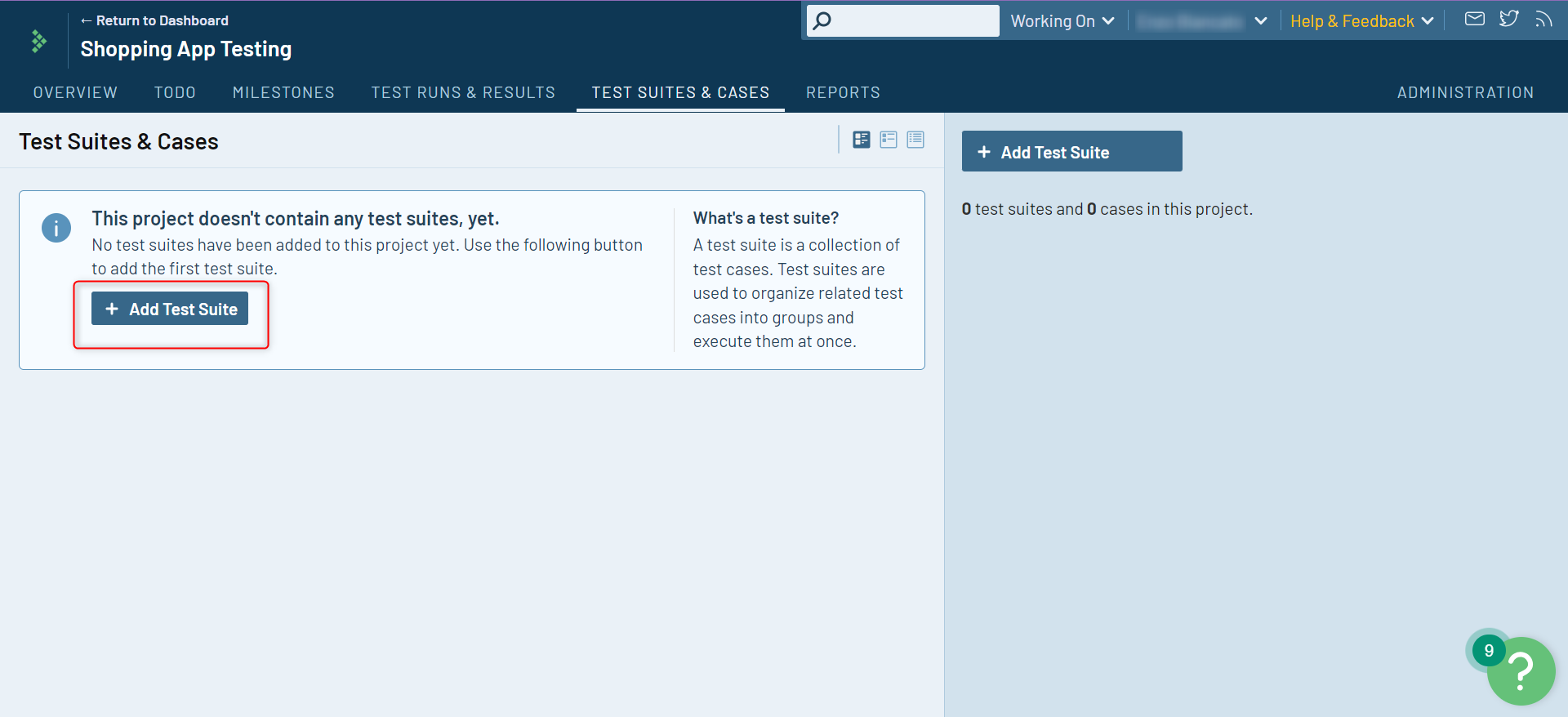
Task: Switch to the small list view mode
Action: pos(915,140)
